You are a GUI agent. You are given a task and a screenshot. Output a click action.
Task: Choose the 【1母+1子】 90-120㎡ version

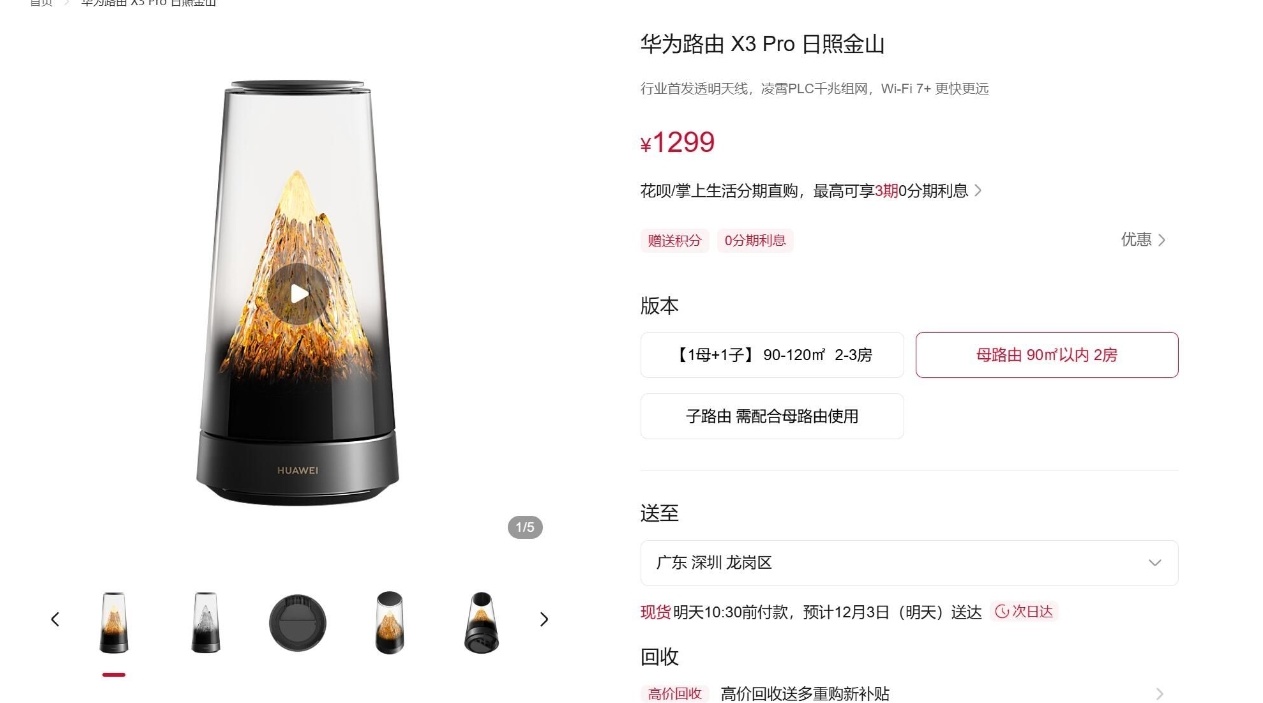coord(772,355)
